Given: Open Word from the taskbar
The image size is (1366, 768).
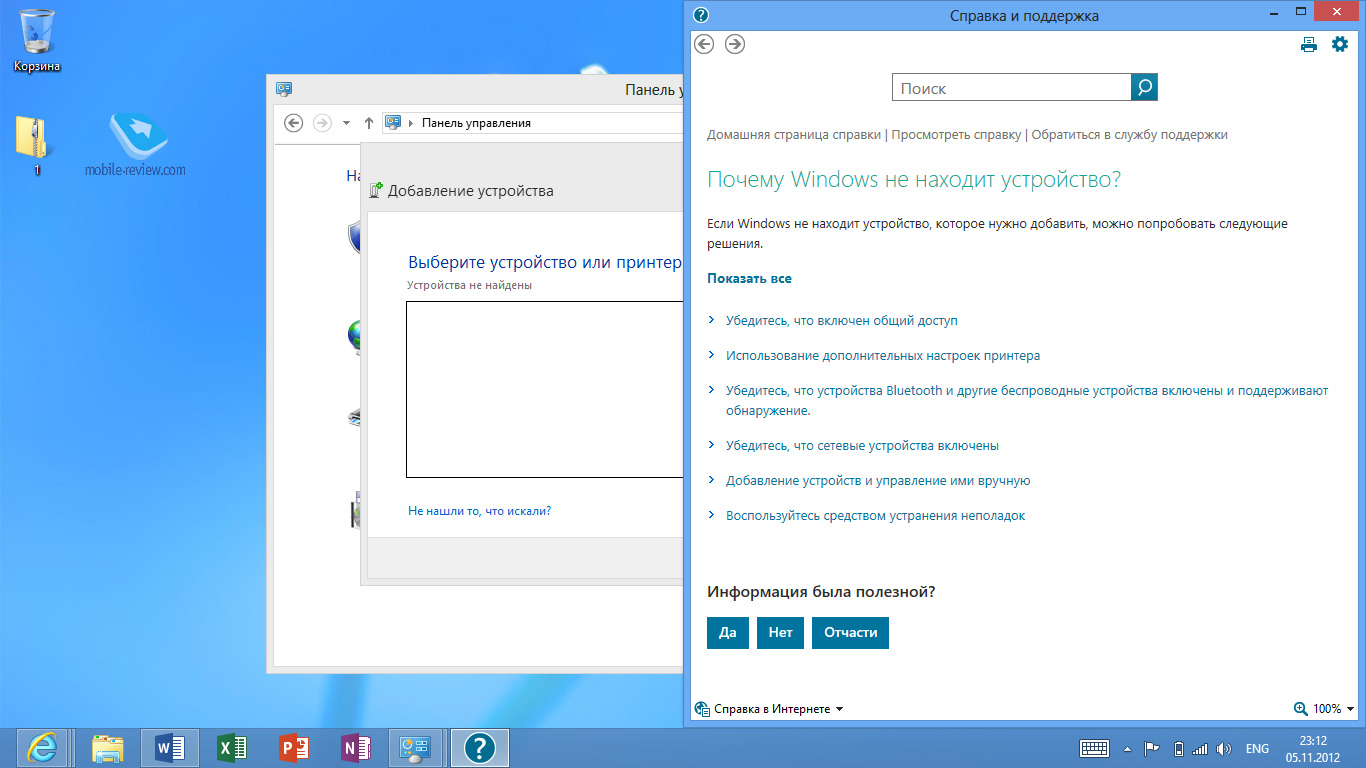Looking at the screenshot, I should click(170, 747).
